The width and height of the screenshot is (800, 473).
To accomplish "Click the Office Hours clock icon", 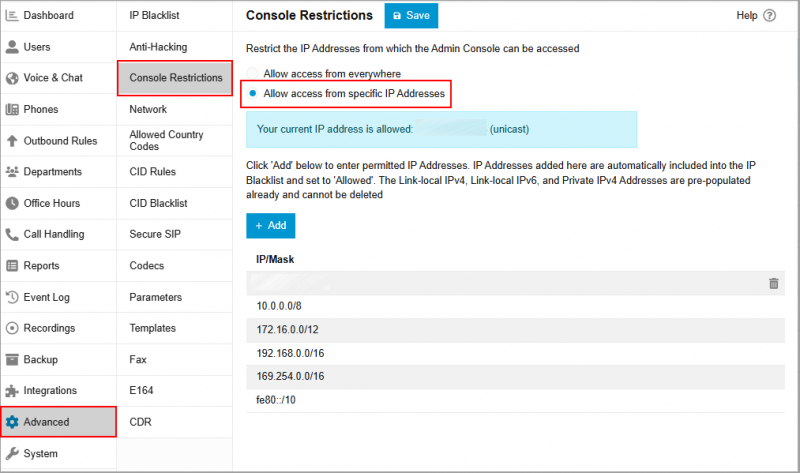I will point(12,203).
